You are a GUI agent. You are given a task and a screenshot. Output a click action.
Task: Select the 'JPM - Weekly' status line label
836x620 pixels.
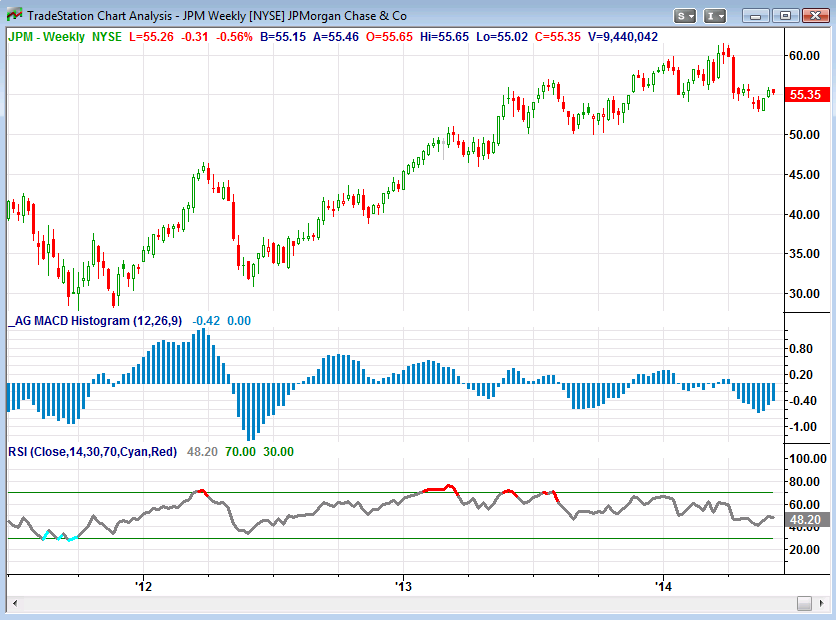46,37
